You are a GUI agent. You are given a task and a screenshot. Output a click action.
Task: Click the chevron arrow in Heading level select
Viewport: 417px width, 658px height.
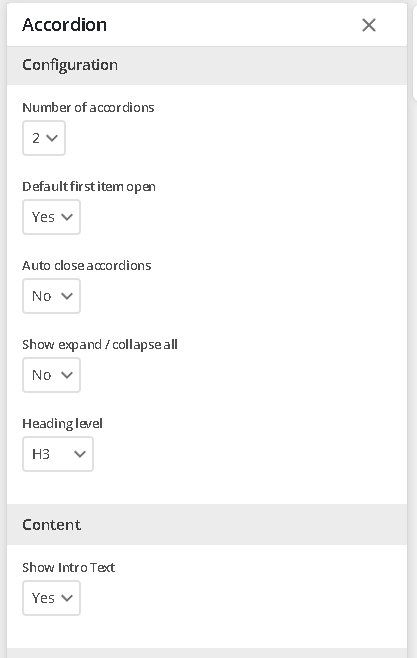coord(80,454)
